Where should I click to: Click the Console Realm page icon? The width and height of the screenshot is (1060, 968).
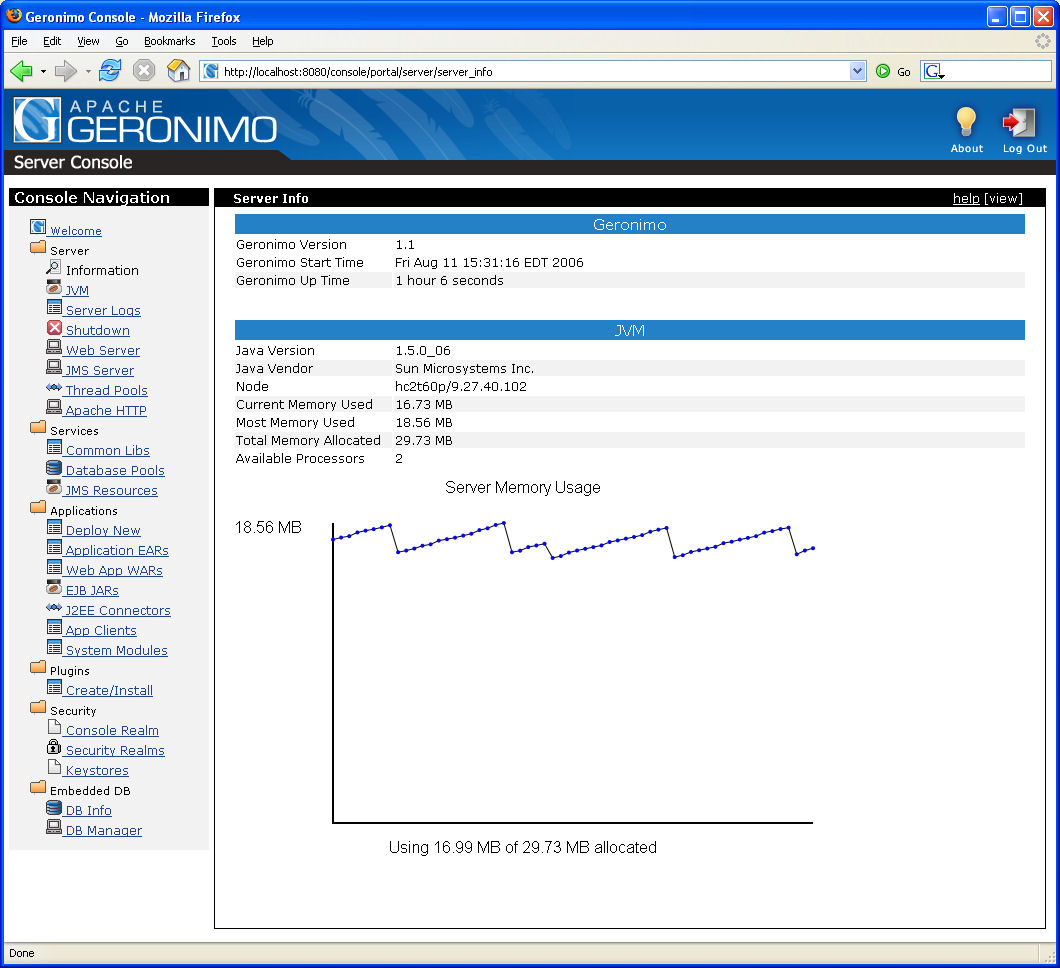[x=54, y=727]
